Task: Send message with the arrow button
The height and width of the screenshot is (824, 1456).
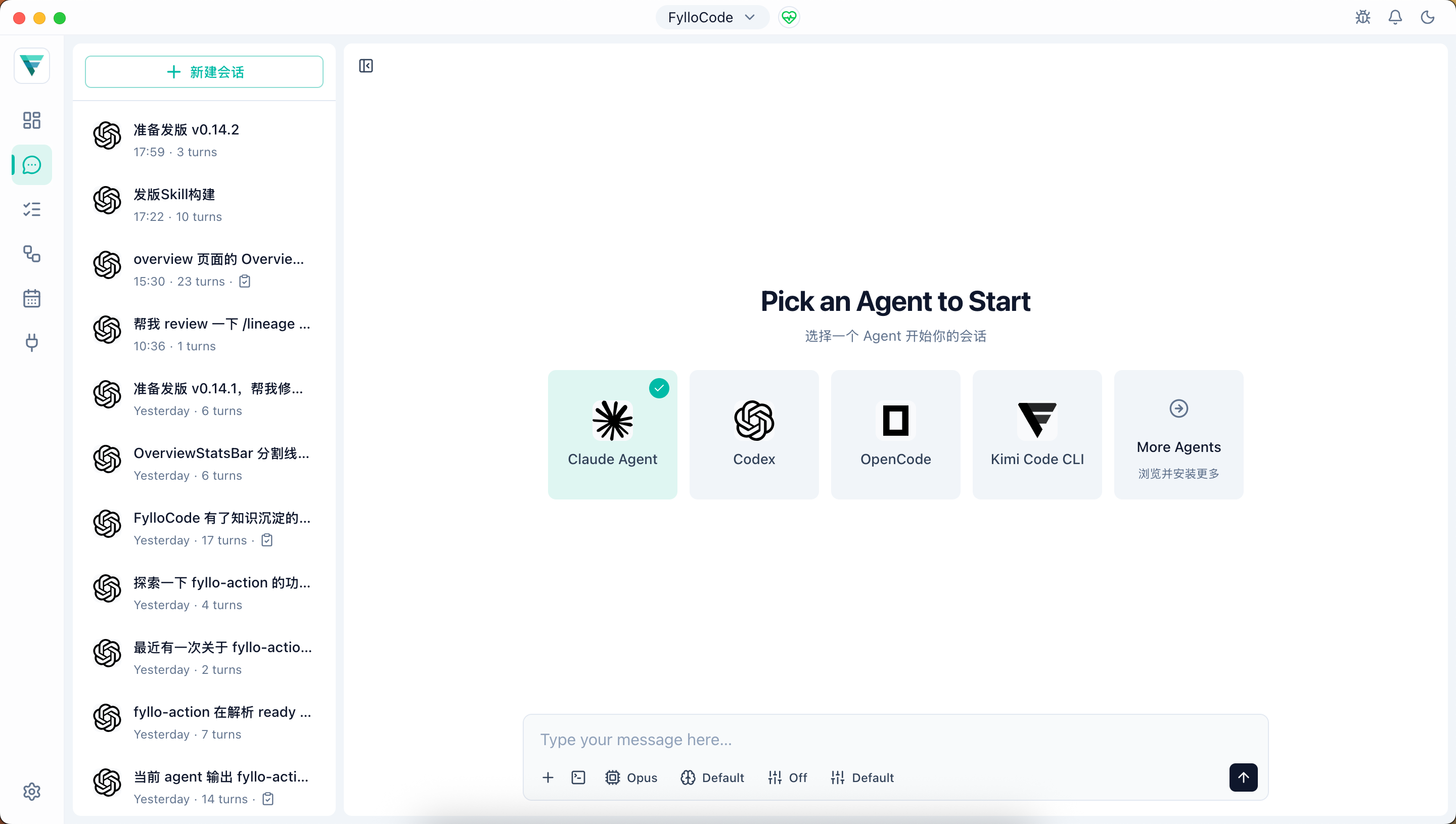Action: [x=1243, y=777]
